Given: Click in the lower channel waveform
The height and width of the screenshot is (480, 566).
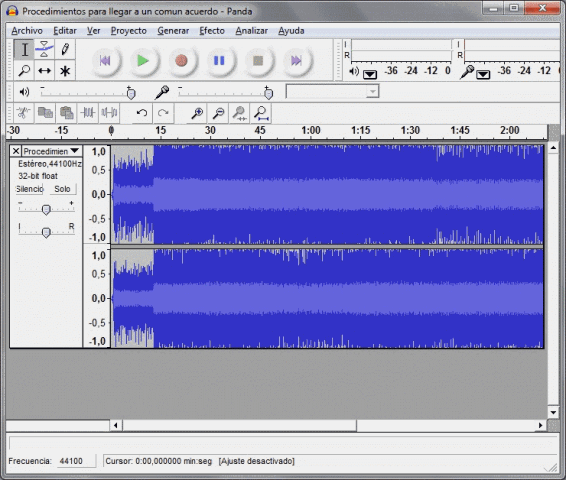Looking at the screenshot, I should pos(327,298).
